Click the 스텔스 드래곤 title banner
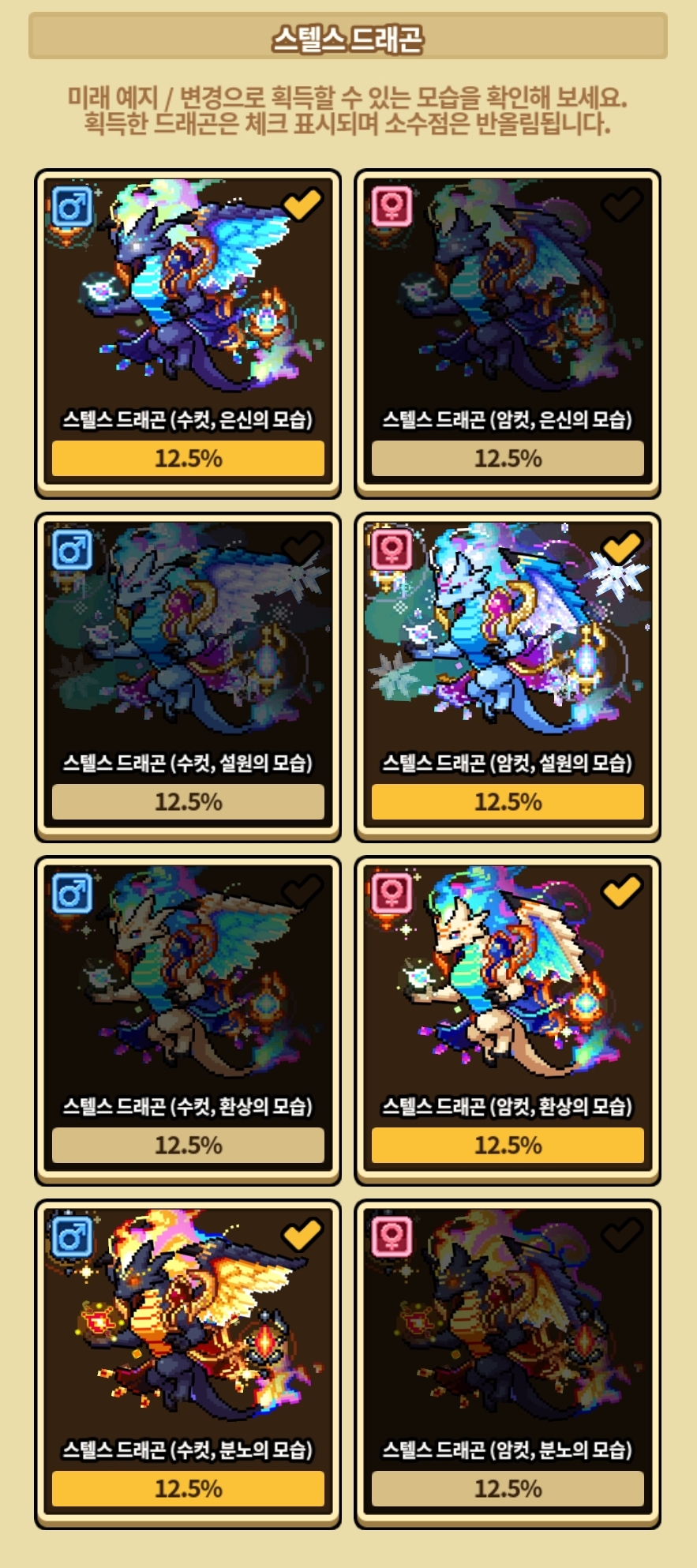 click(x=348, y=36)
